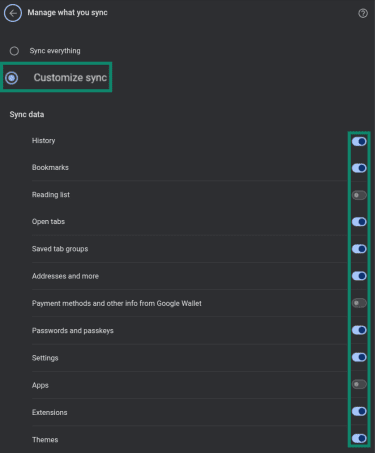375x453 pixels.
Task: Turn off the Bookmarks sync toggle
Action: coord(359,168)
